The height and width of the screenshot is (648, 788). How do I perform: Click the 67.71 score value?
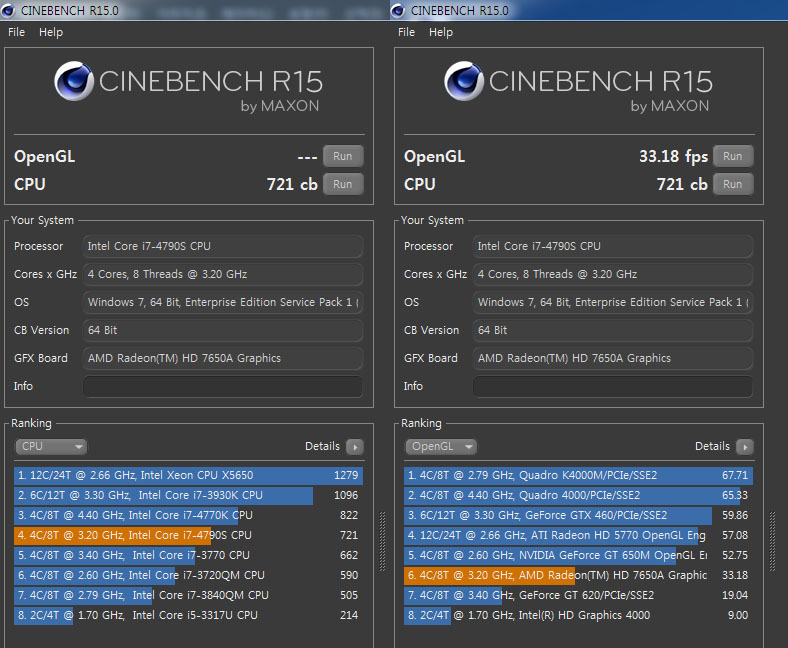735,476
